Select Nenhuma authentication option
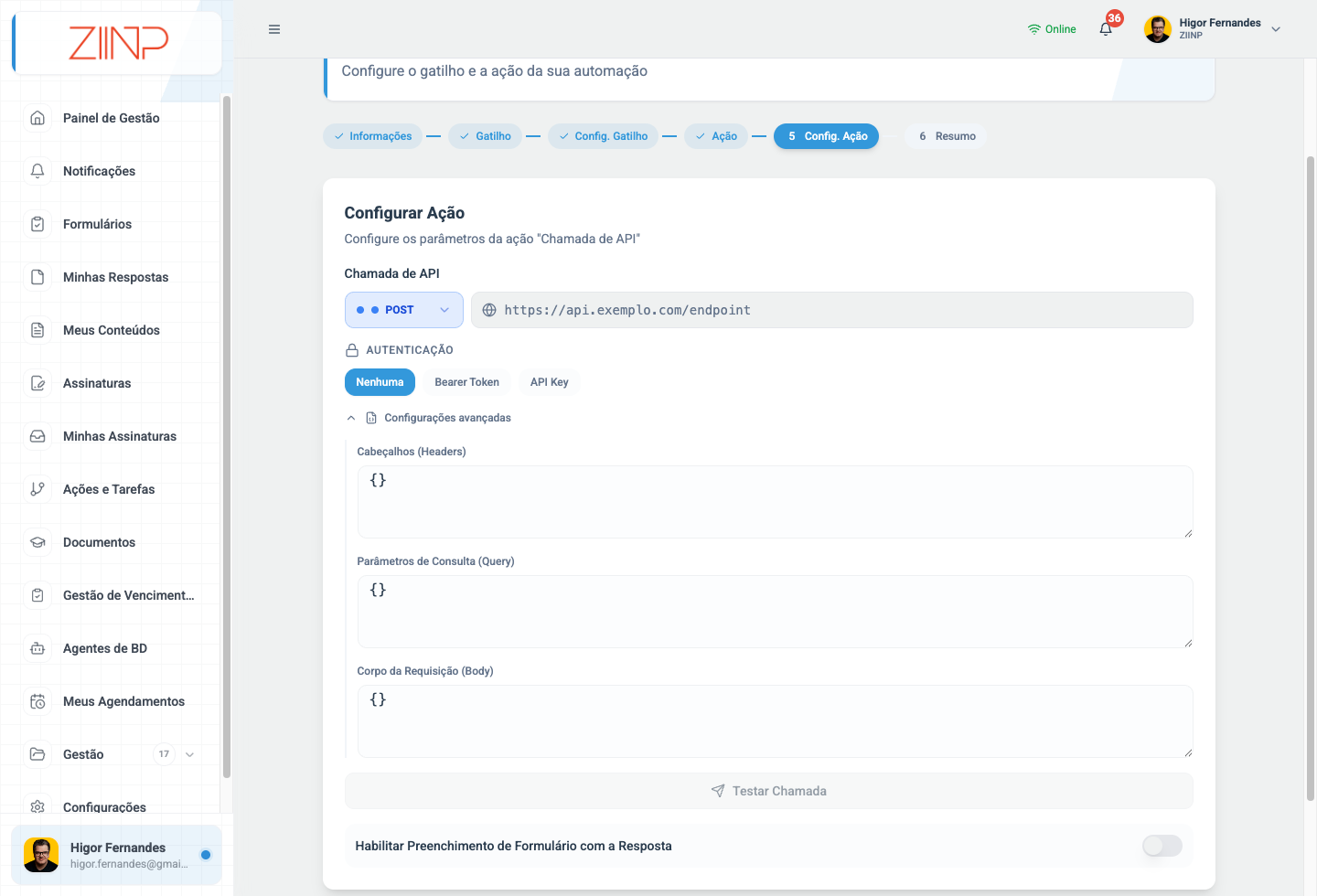This screenshot has width=1317, height=896. tap(380, 382)
